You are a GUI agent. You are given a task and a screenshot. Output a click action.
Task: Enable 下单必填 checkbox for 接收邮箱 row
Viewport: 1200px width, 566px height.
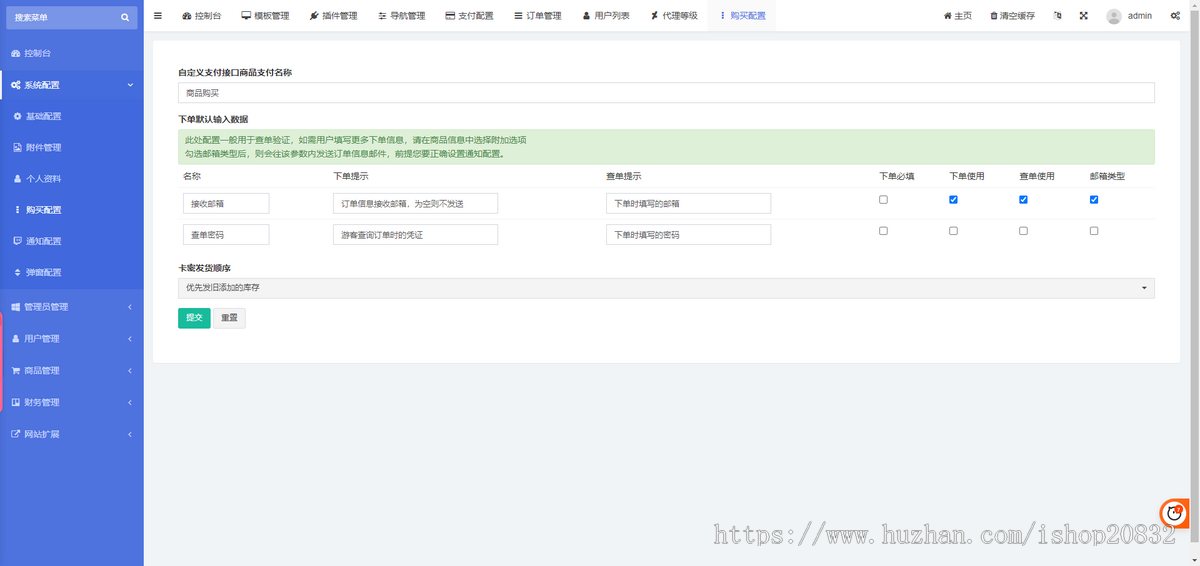[x=883, y=200]
